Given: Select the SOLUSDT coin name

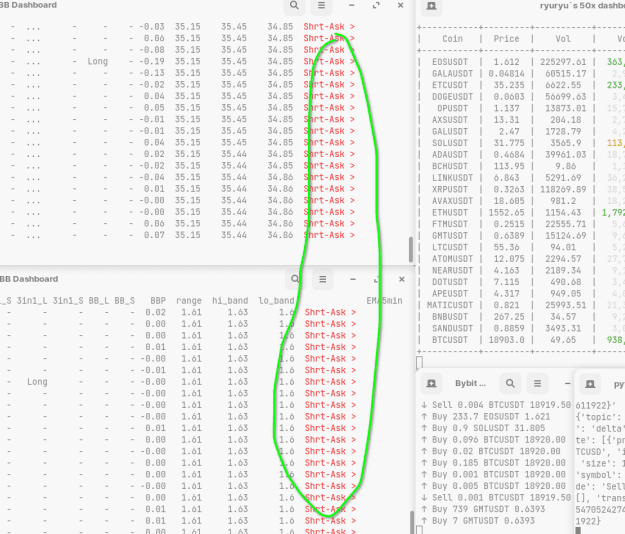Looking at the screenshot, I should [452, 143].
